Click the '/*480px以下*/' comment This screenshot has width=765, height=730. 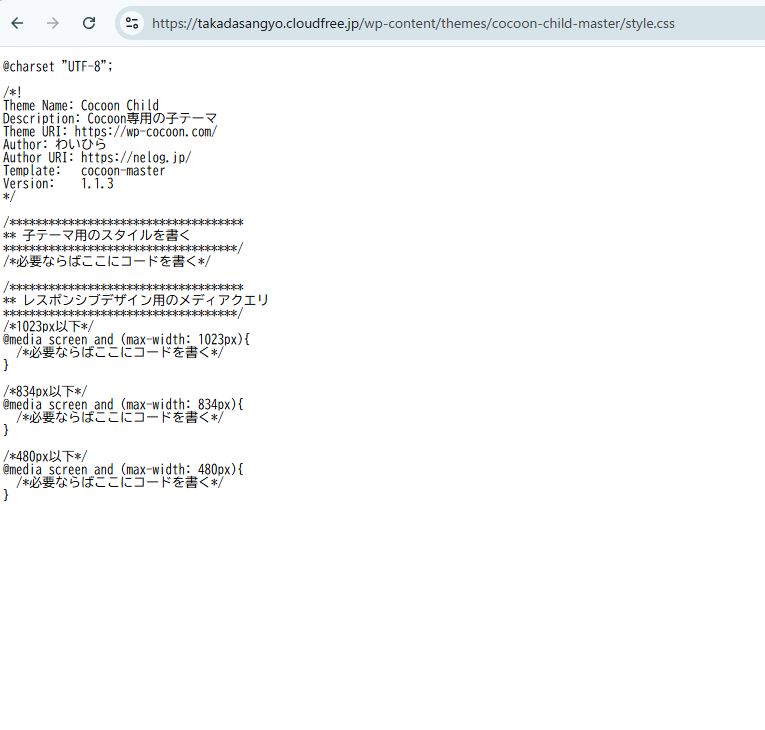click(45, 456)
